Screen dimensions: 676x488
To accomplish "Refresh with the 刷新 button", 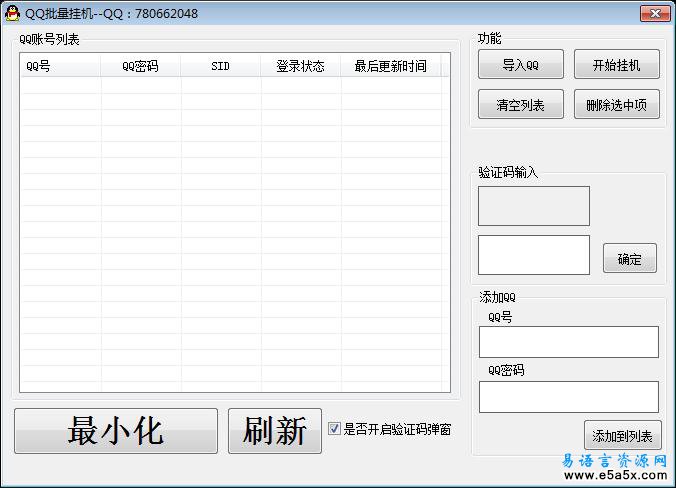I will 275,431.
